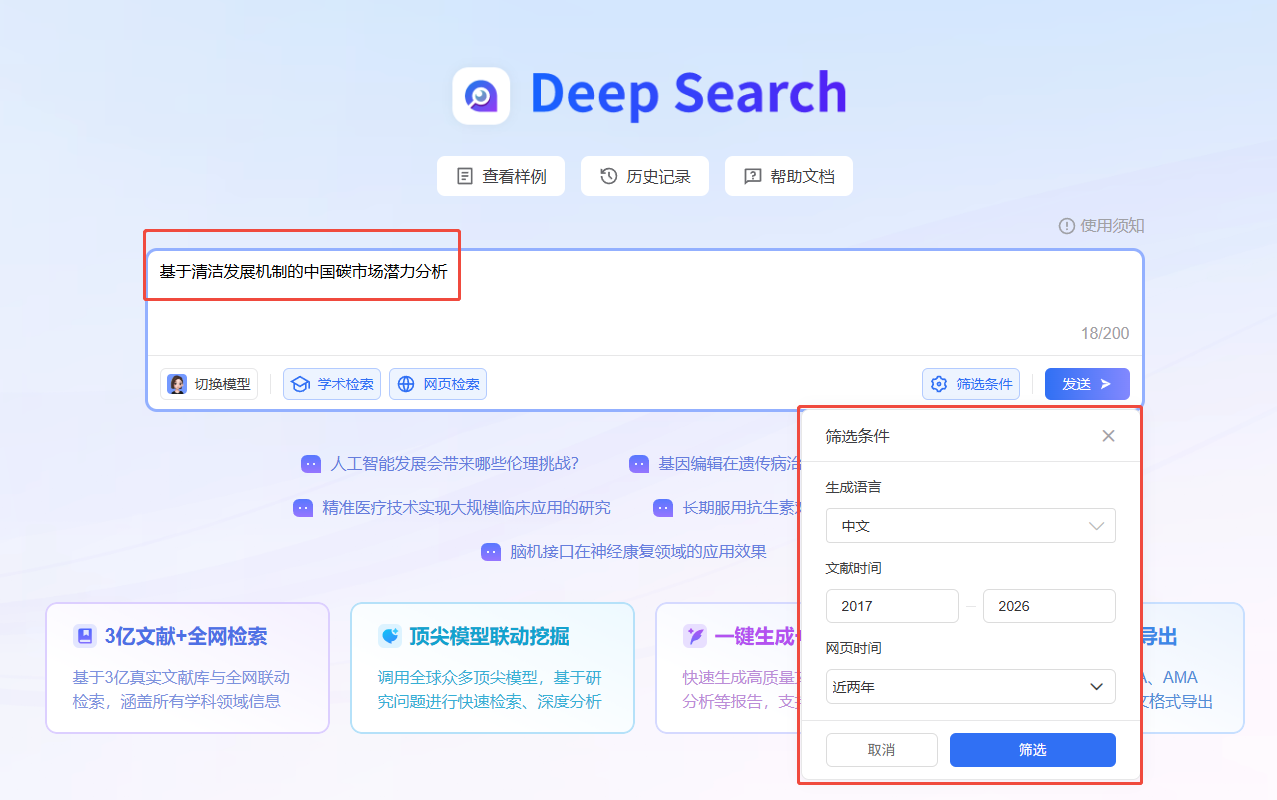Image resolution: width=1277 pixels, height=800 pixels.
Task: Select suggestion 基因编辑在遗传病治
Action: click(x=729, y=464)
